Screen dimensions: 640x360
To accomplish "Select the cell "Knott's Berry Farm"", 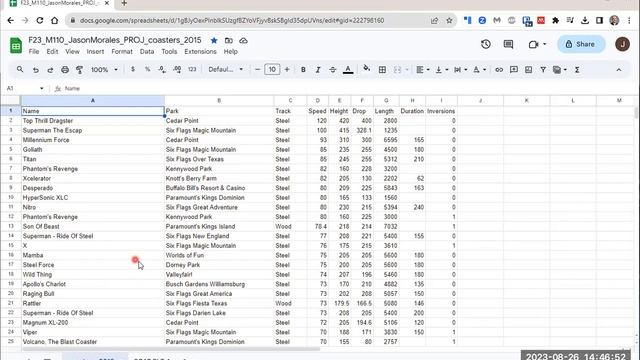I will click(219, 178).
